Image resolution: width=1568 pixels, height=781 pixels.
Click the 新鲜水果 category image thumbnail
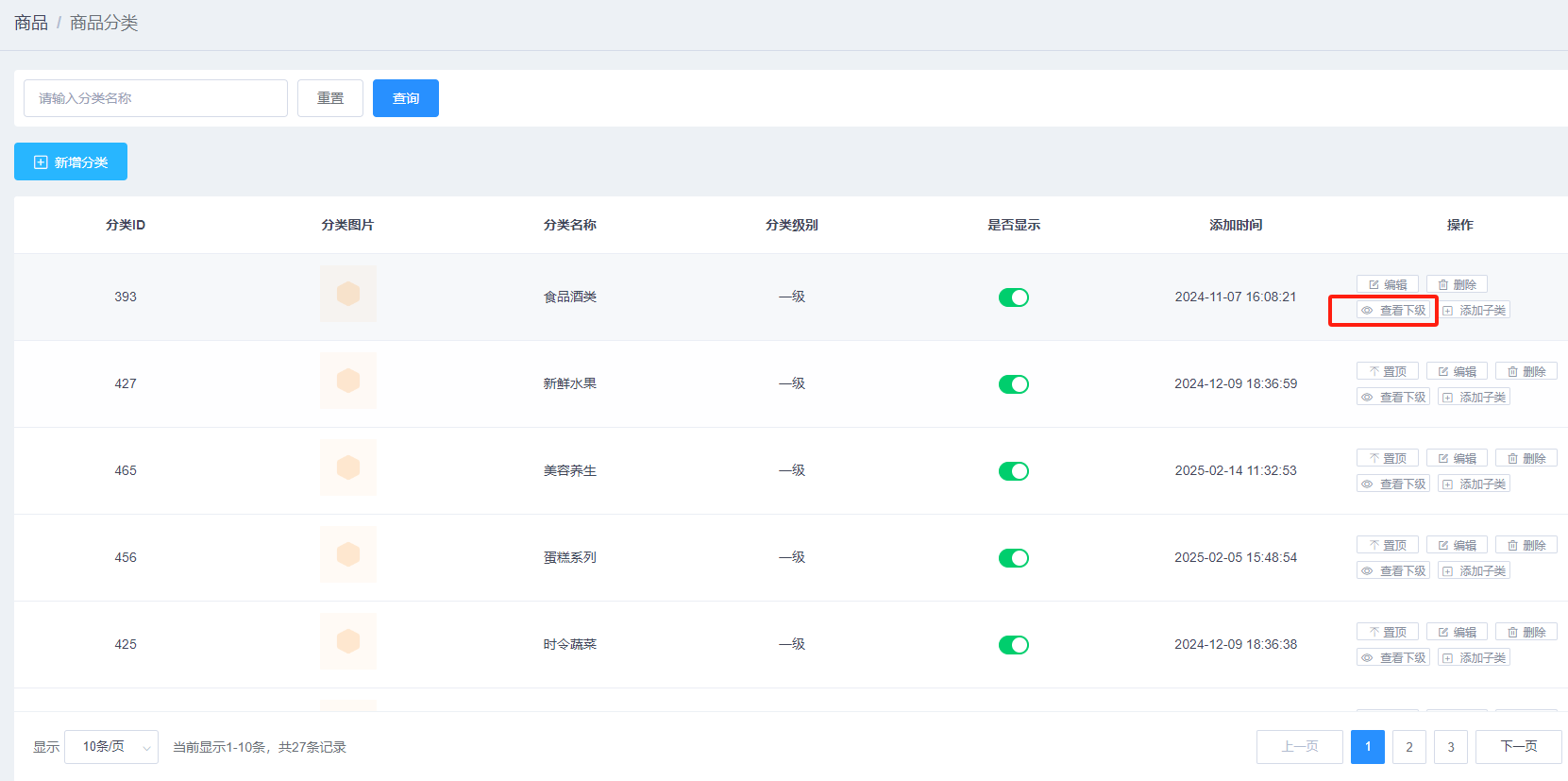pos(347,381)
